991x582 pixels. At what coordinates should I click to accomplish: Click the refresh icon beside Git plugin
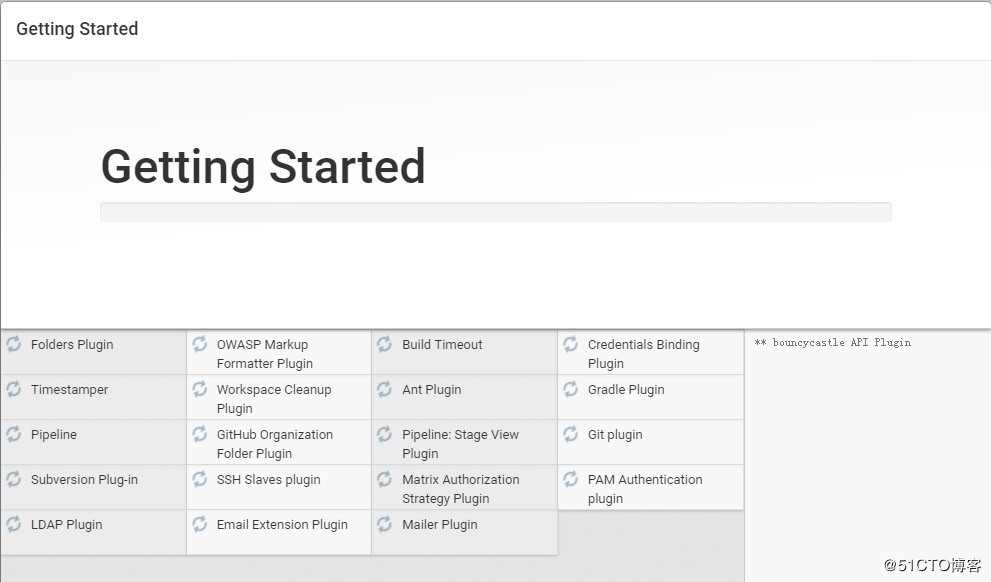point(571,433)
